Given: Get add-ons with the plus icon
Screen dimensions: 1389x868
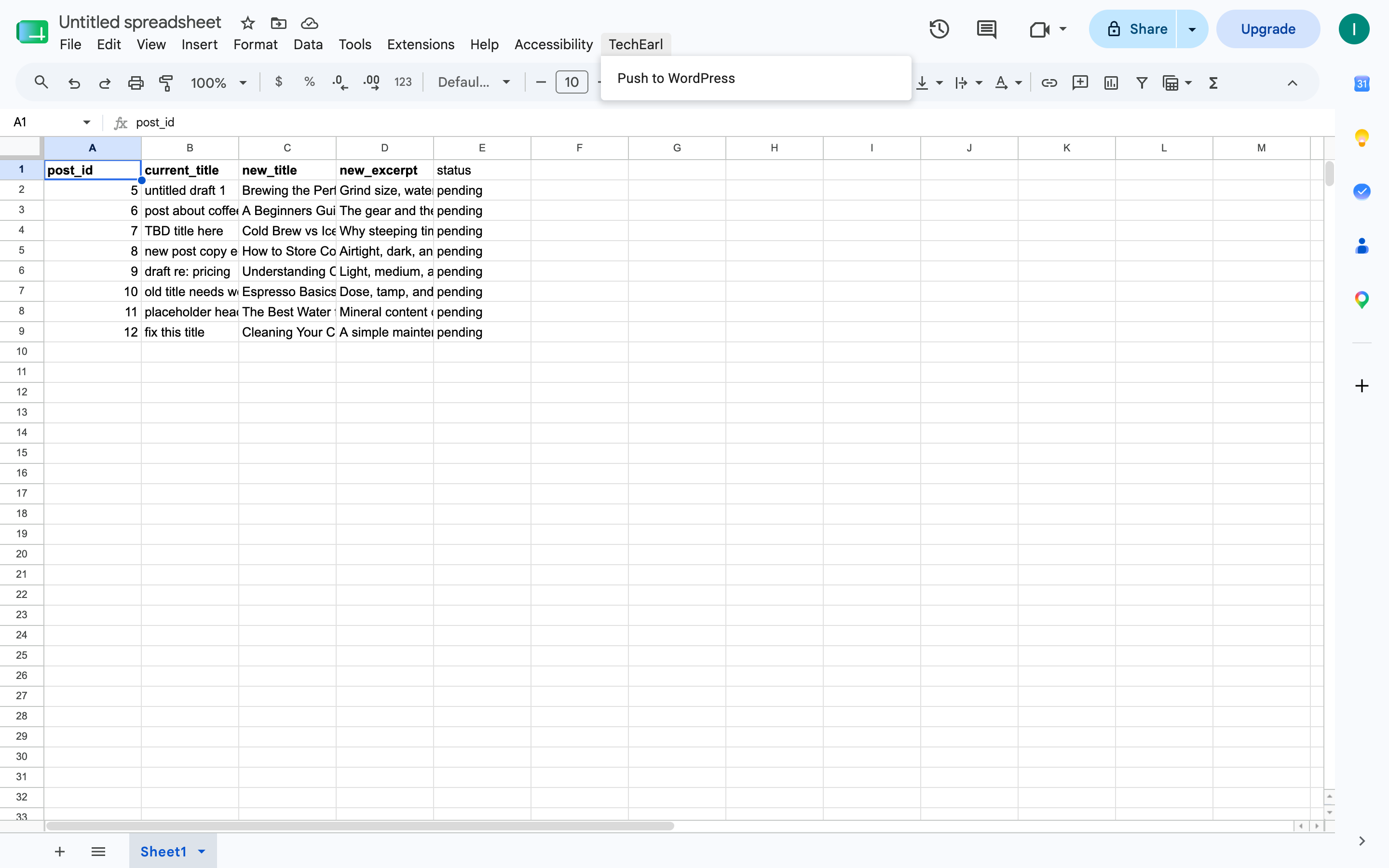Looking at the screenshot, I should coord(1362,386).
